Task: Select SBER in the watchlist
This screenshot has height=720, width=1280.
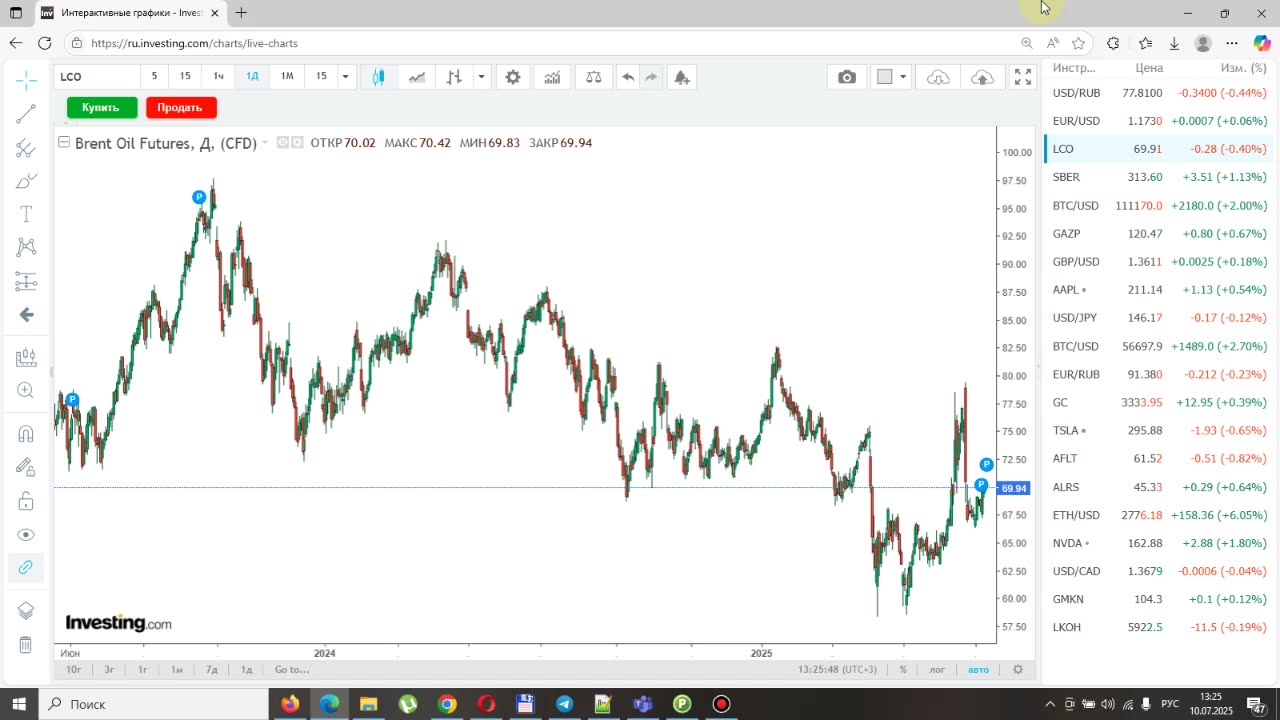Action: click(x=1159, y=177)
